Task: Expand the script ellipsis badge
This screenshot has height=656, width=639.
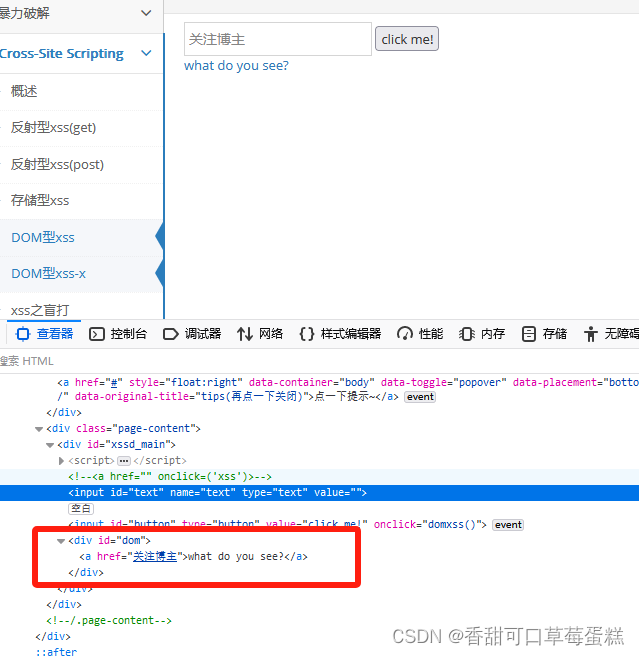Action: coord(124,461)
